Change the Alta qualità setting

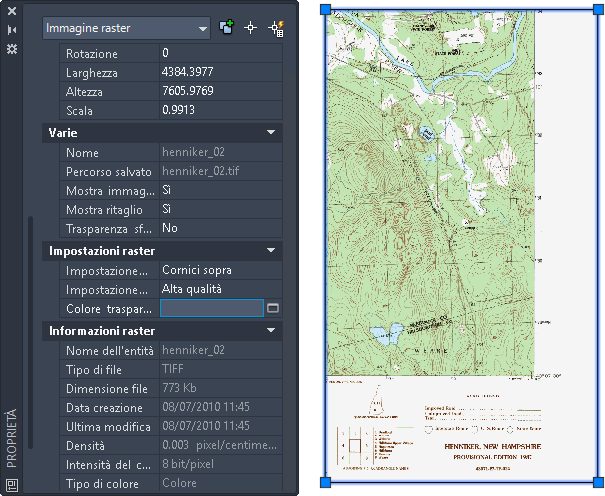(221, 289)
